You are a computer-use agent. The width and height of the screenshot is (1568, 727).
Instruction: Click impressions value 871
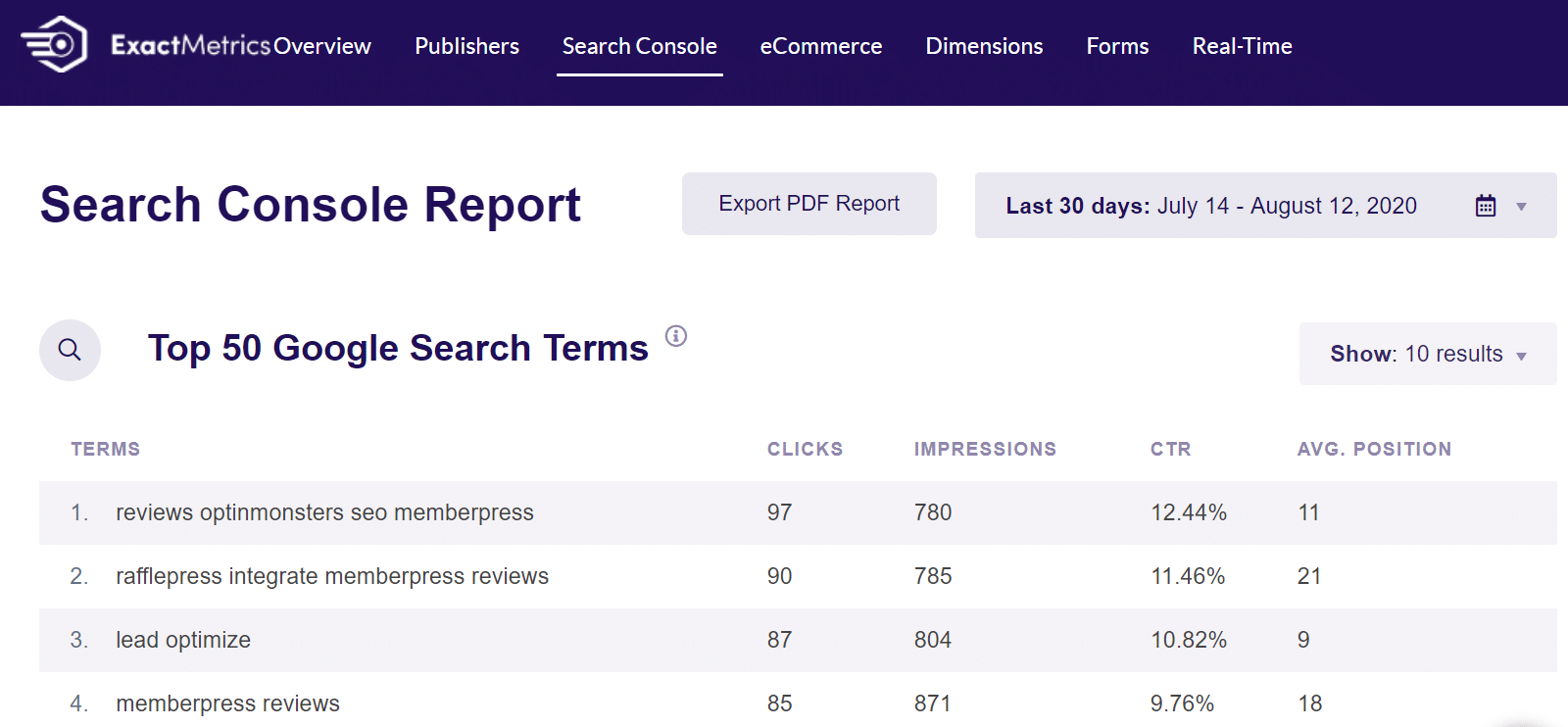pyautogui.click(x=933, y=703)
